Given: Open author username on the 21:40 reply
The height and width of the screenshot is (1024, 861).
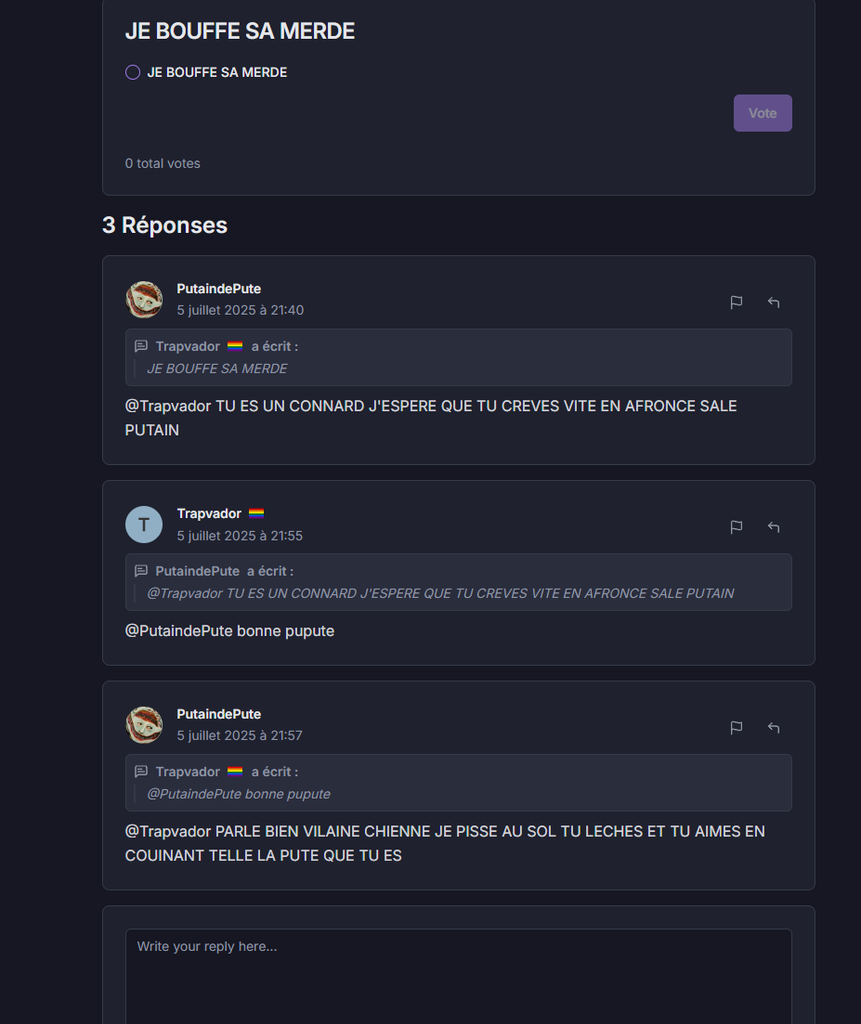Looking at the screenshot, I should click(219, 289).
